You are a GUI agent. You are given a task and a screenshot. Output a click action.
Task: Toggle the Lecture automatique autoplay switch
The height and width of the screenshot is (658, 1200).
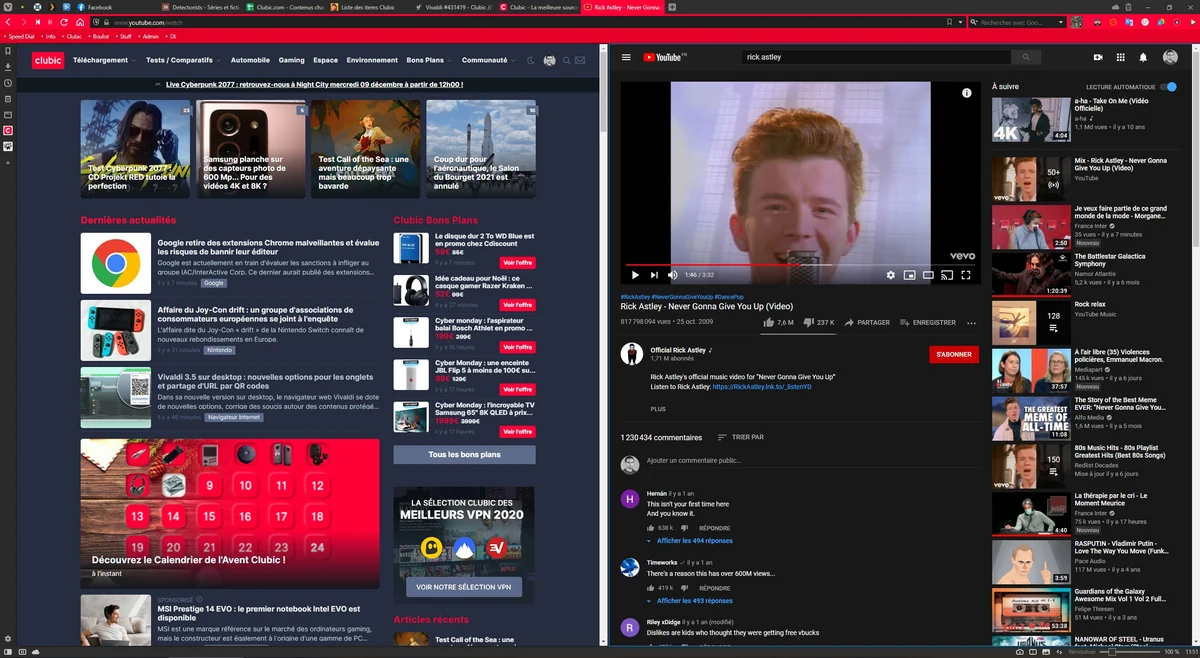pyautogui.click(x=1169, y=87)
